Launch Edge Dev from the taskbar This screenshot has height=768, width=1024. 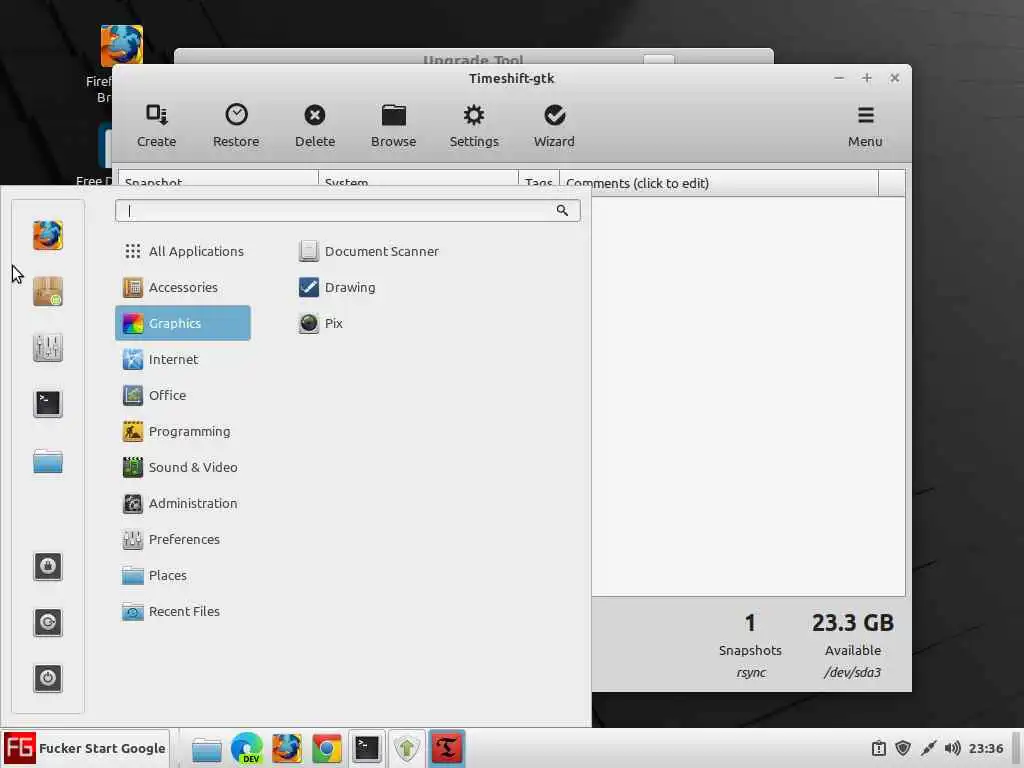pos(247,748)
